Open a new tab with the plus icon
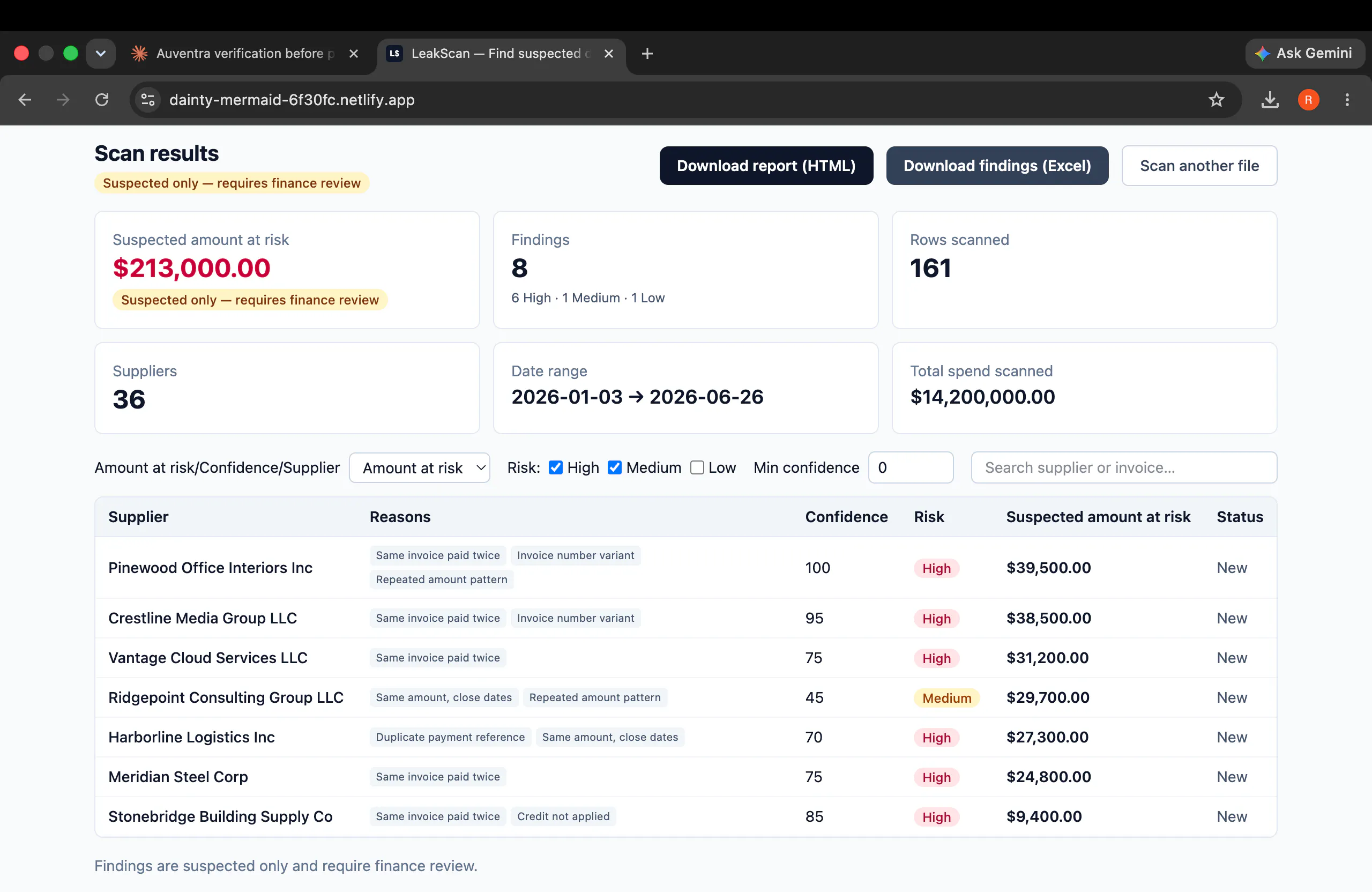Viewport: 1372px width, 892px height. [x=647, y=54]
